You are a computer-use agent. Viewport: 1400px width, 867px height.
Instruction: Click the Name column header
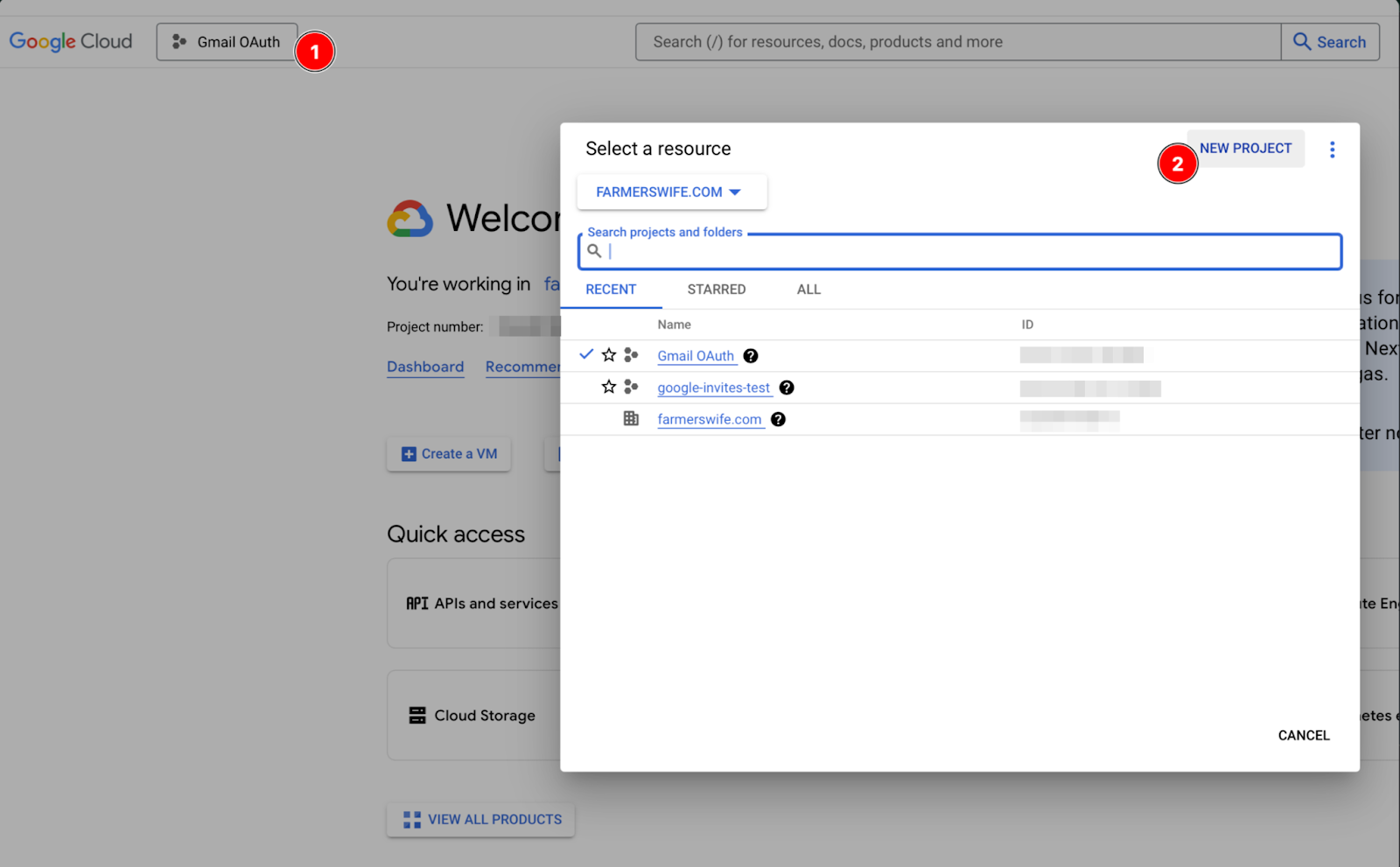coord(674,325)
